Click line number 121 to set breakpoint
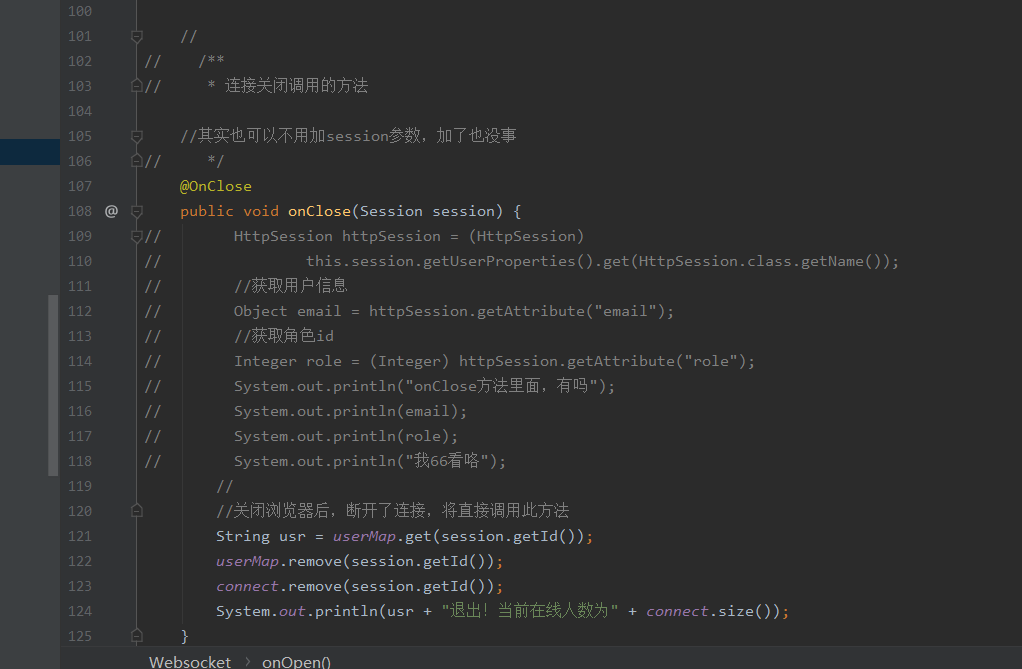The width and height of the screenshot is (1022, 669). coord(80,537)
